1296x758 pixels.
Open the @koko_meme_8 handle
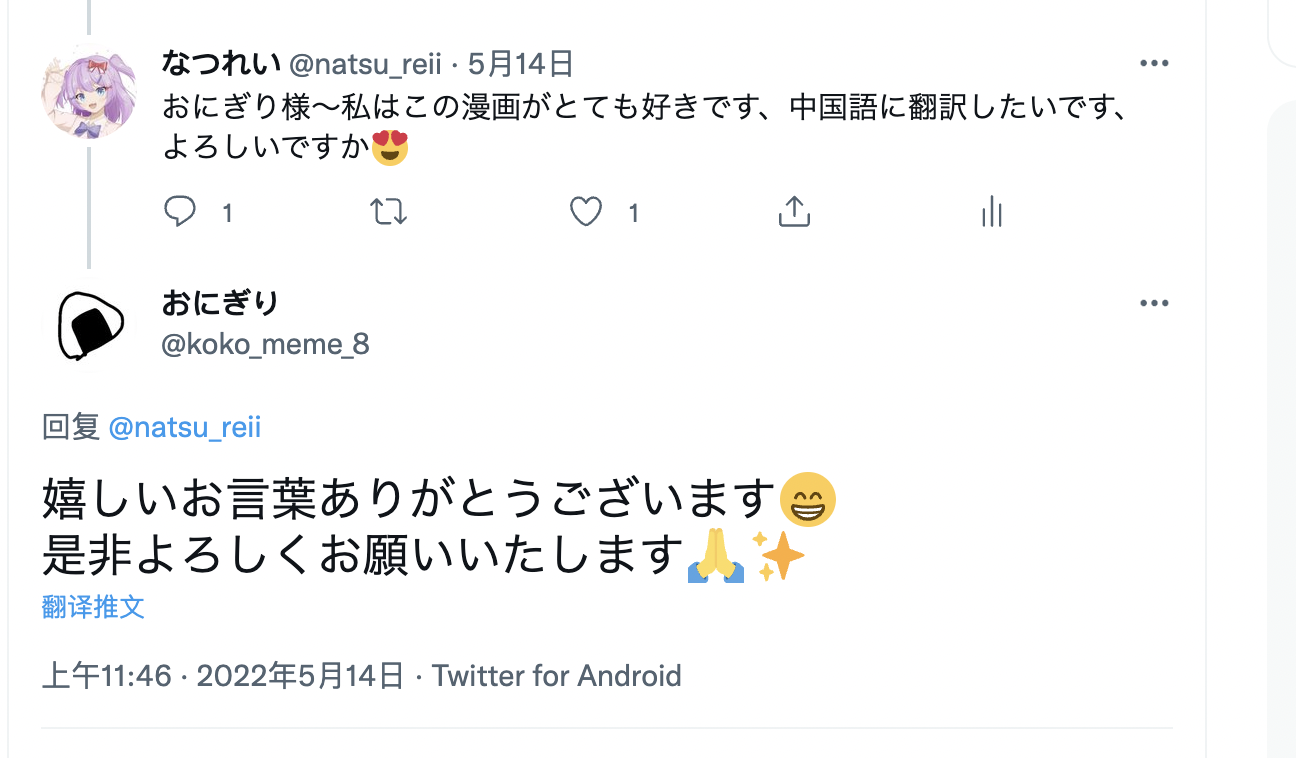click(265, 345)
